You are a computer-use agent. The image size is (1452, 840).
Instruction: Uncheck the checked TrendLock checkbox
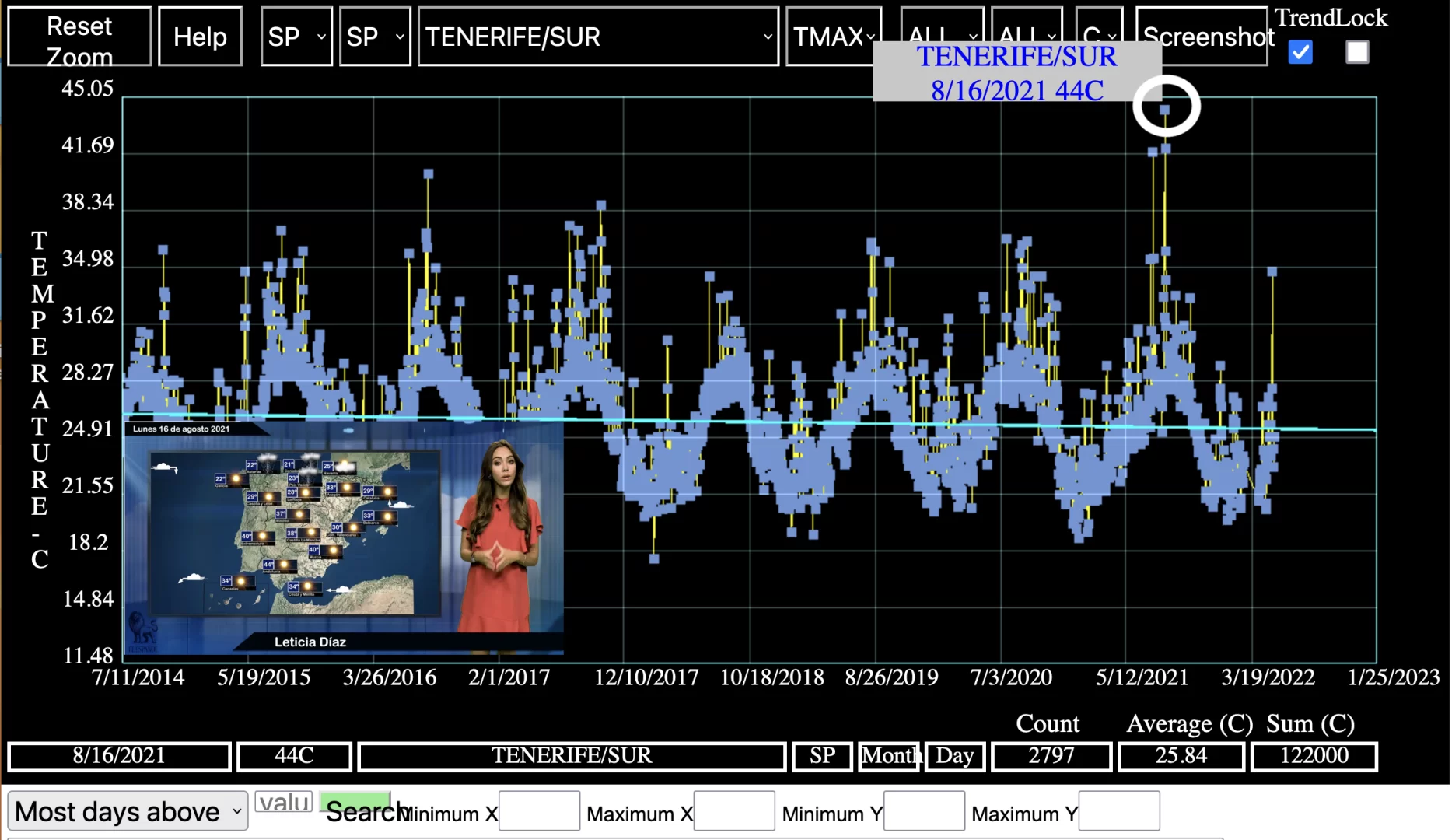point(1300,52)
